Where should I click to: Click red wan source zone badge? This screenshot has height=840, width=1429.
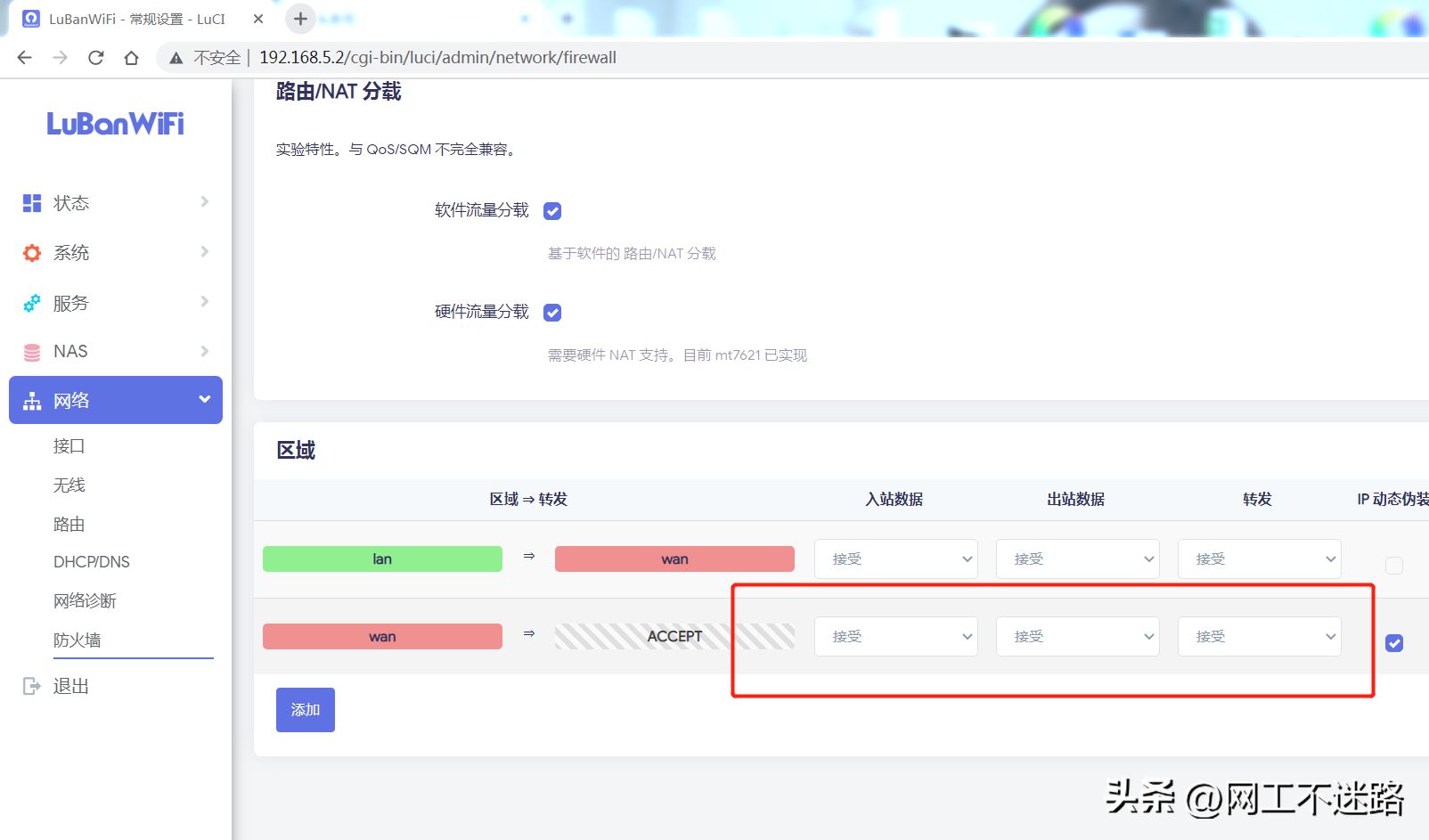click(x=382, y=637)
